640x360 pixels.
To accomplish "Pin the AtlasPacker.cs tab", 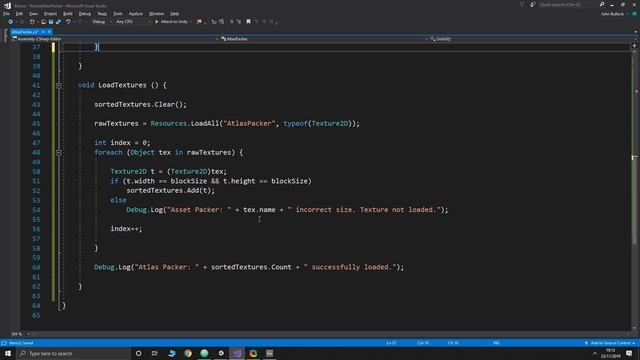I will pyautogui.click(x=43, y=32).
